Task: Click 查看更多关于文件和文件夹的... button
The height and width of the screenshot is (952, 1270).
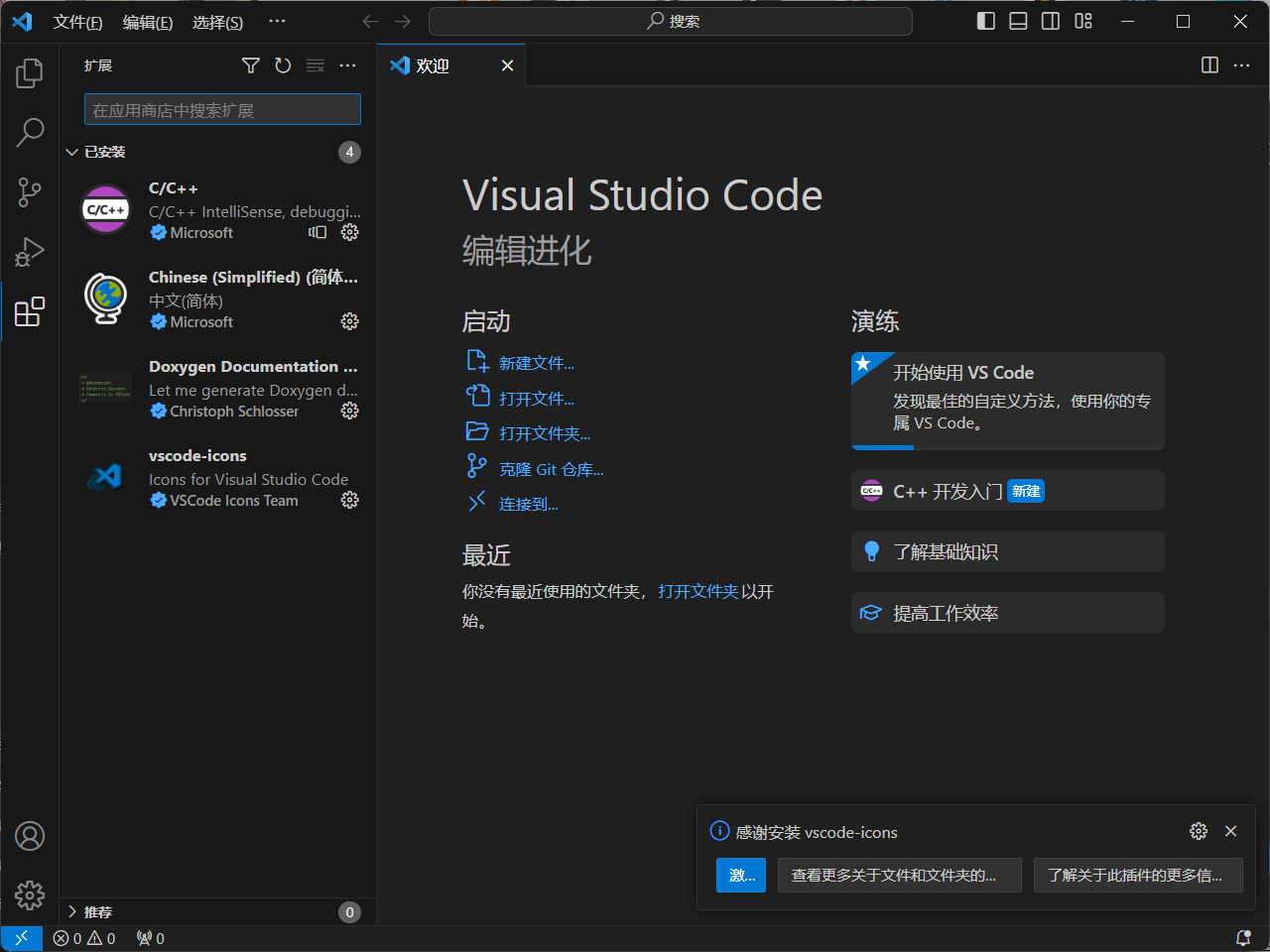Action: point(899,875)
